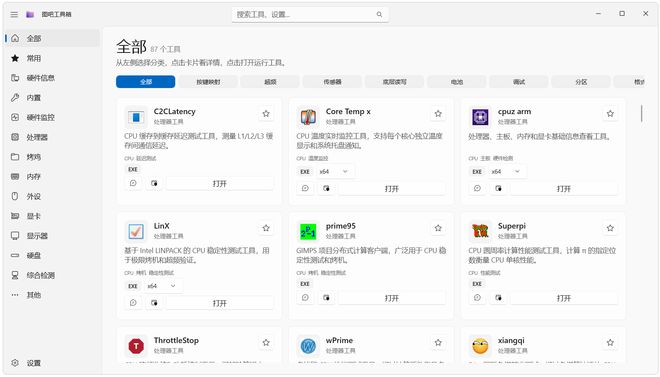Screen dimensions: 660x377
Task: Select the 烤鸡 folder icon in the sidebar
Action: 15,157
